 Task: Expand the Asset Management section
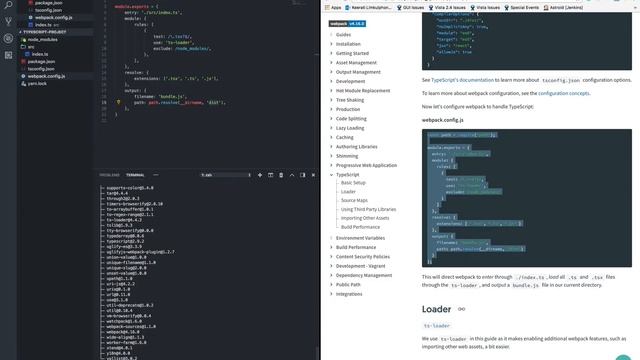356,63
